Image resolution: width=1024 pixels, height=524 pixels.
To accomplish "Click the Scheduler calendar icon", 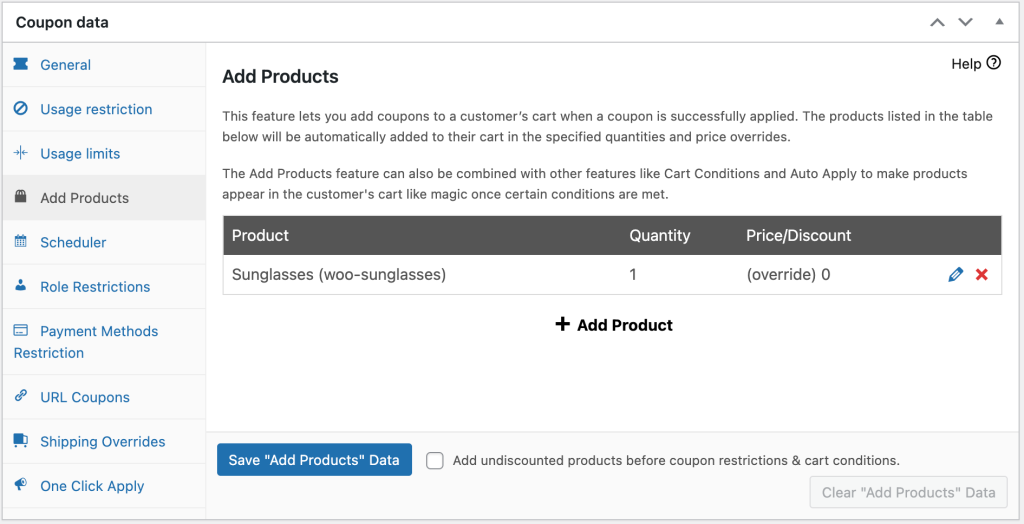I will point(21,242).
